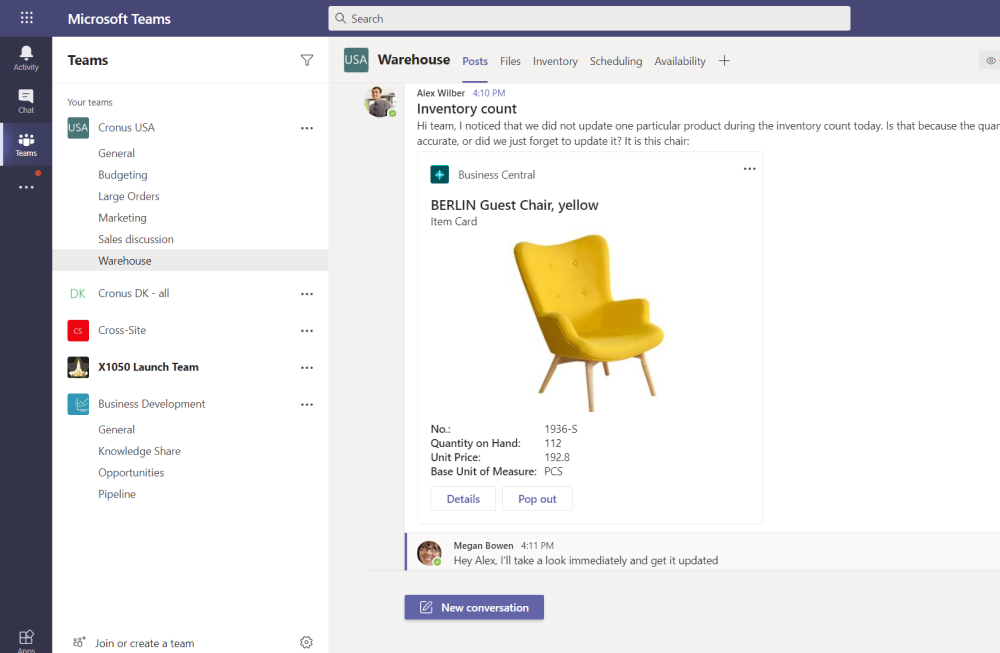Image resolution: width=1000 pixels, height=653 pixels.
Task: Start a New conversation
Action: point(474,607)
